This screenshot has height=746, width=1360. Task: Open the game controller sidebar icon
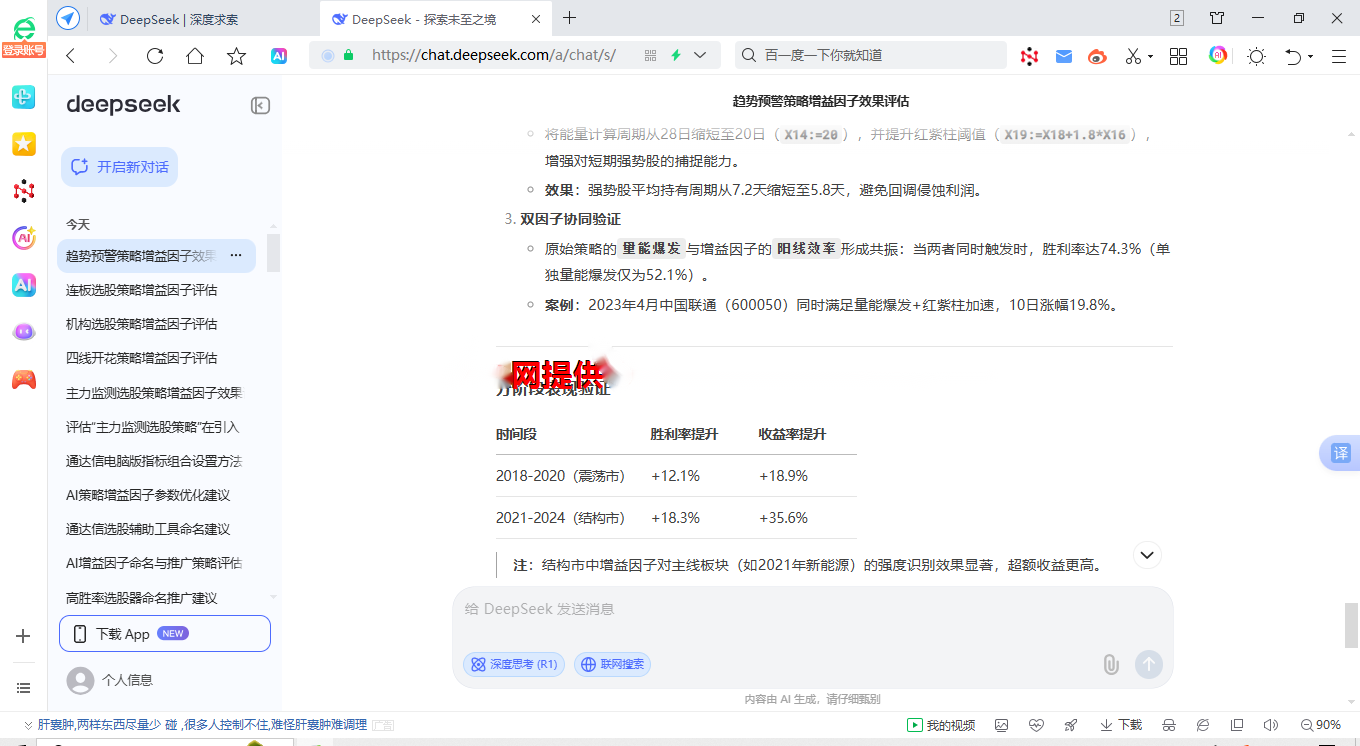tap(24, 380)
